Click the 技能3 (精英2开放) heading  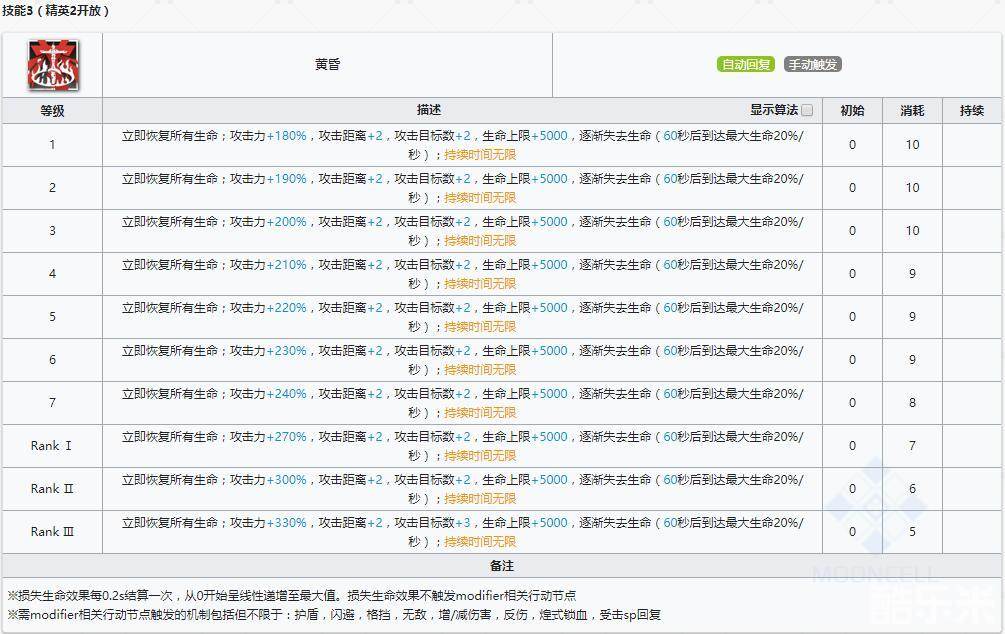click(x=56, y=11)
